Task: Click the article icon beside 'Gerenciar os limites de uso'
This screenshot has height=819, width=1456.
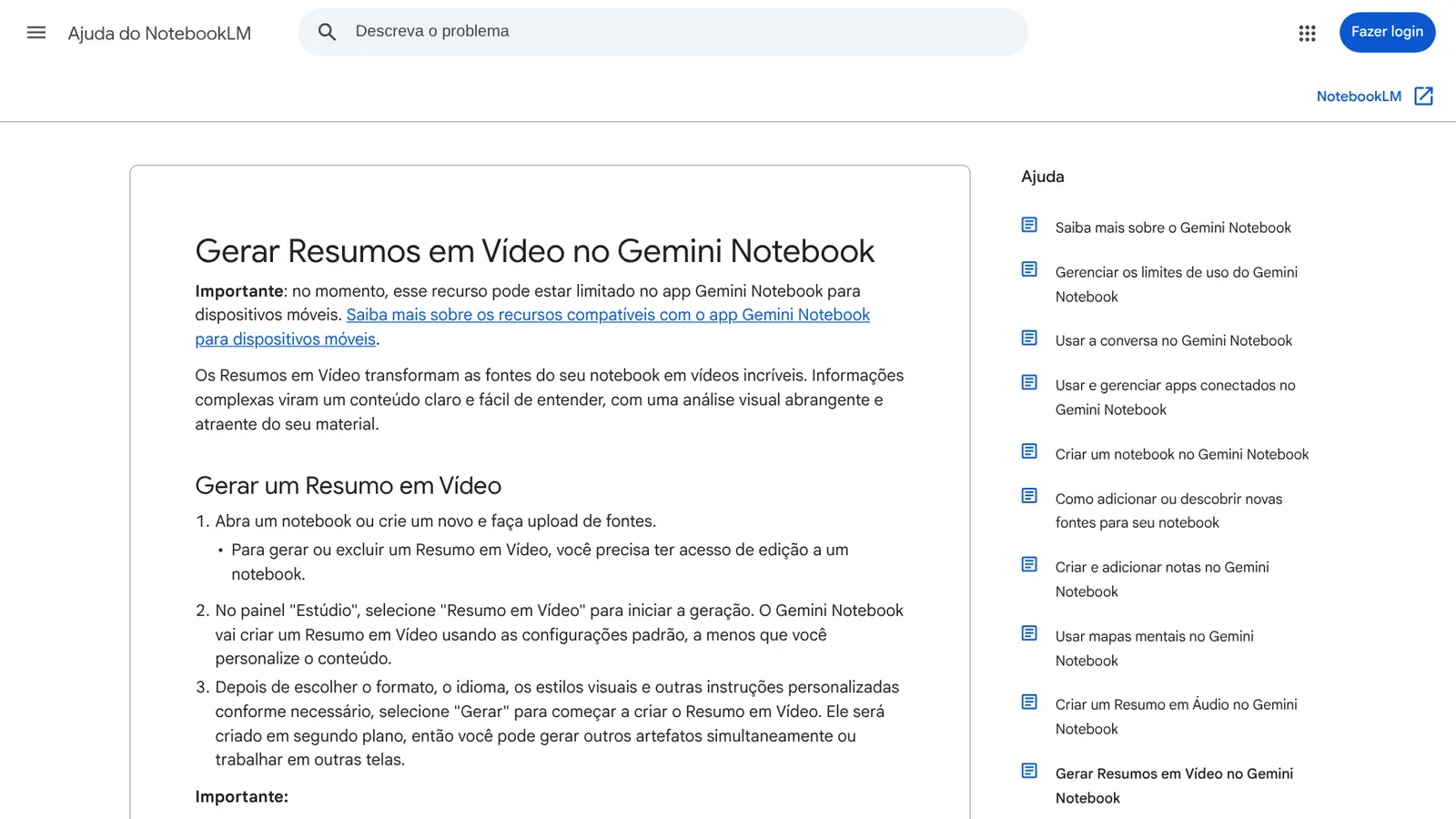Action: coord(1029,269)
